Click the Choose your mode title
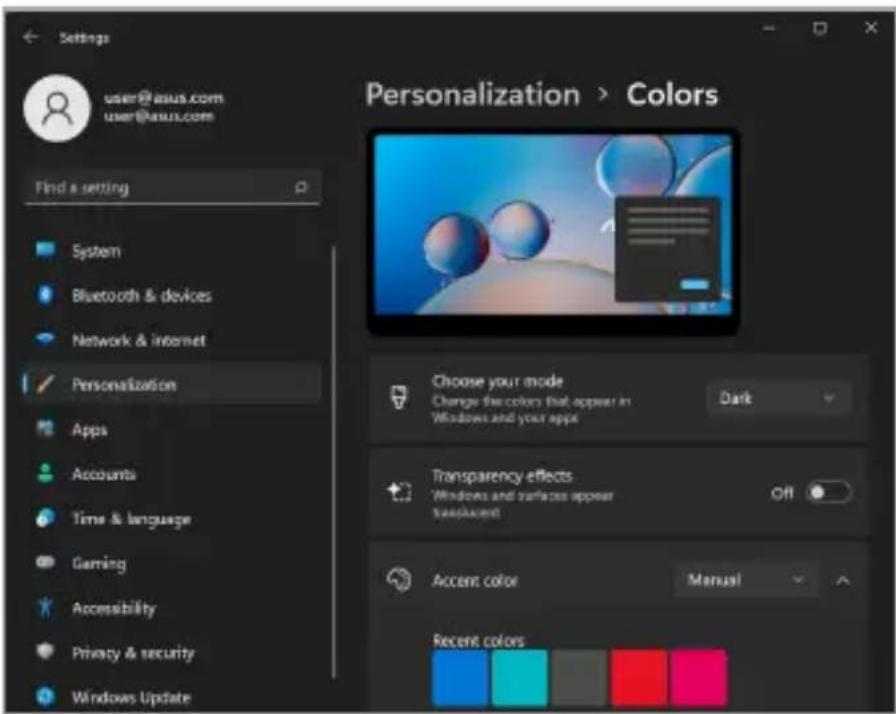 point(497,381)
